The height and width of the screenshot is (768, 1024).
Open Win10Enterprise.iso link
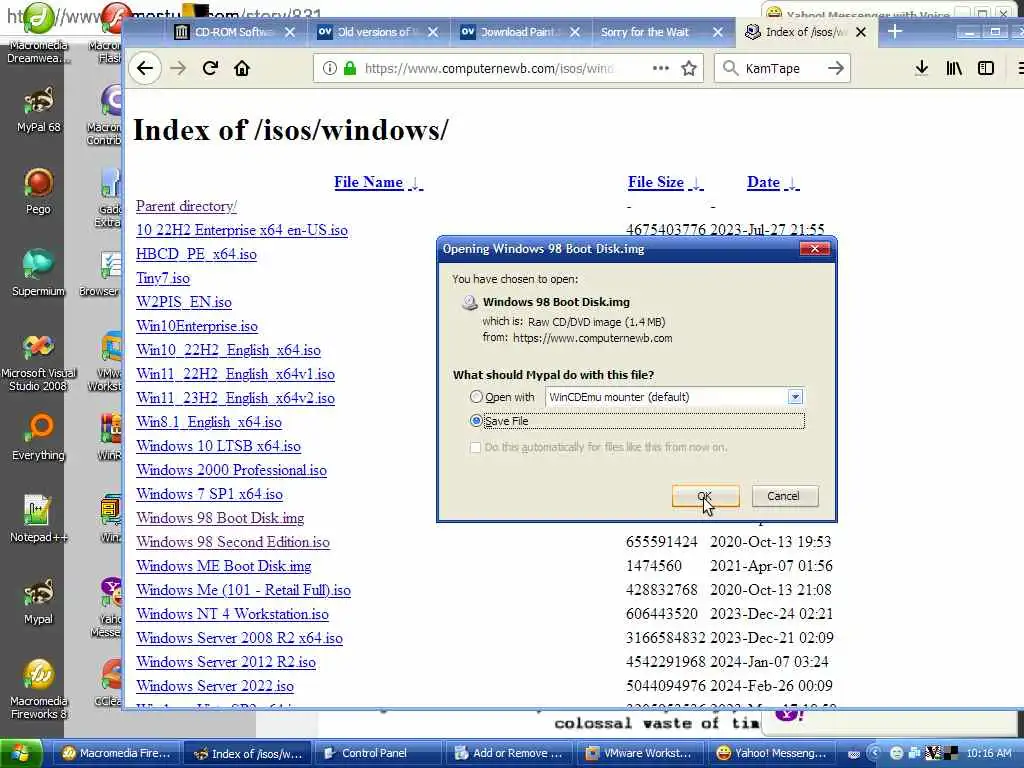[197, 326]
